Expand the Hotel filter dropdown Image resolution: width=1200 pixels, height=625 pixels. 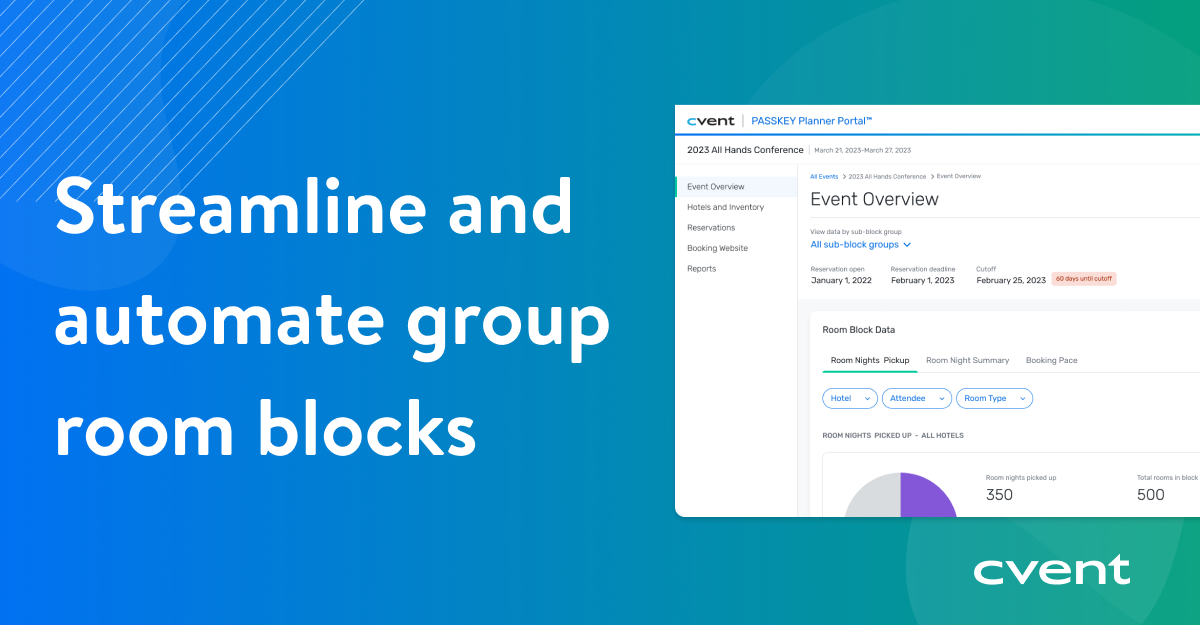(x=849, y=398)
